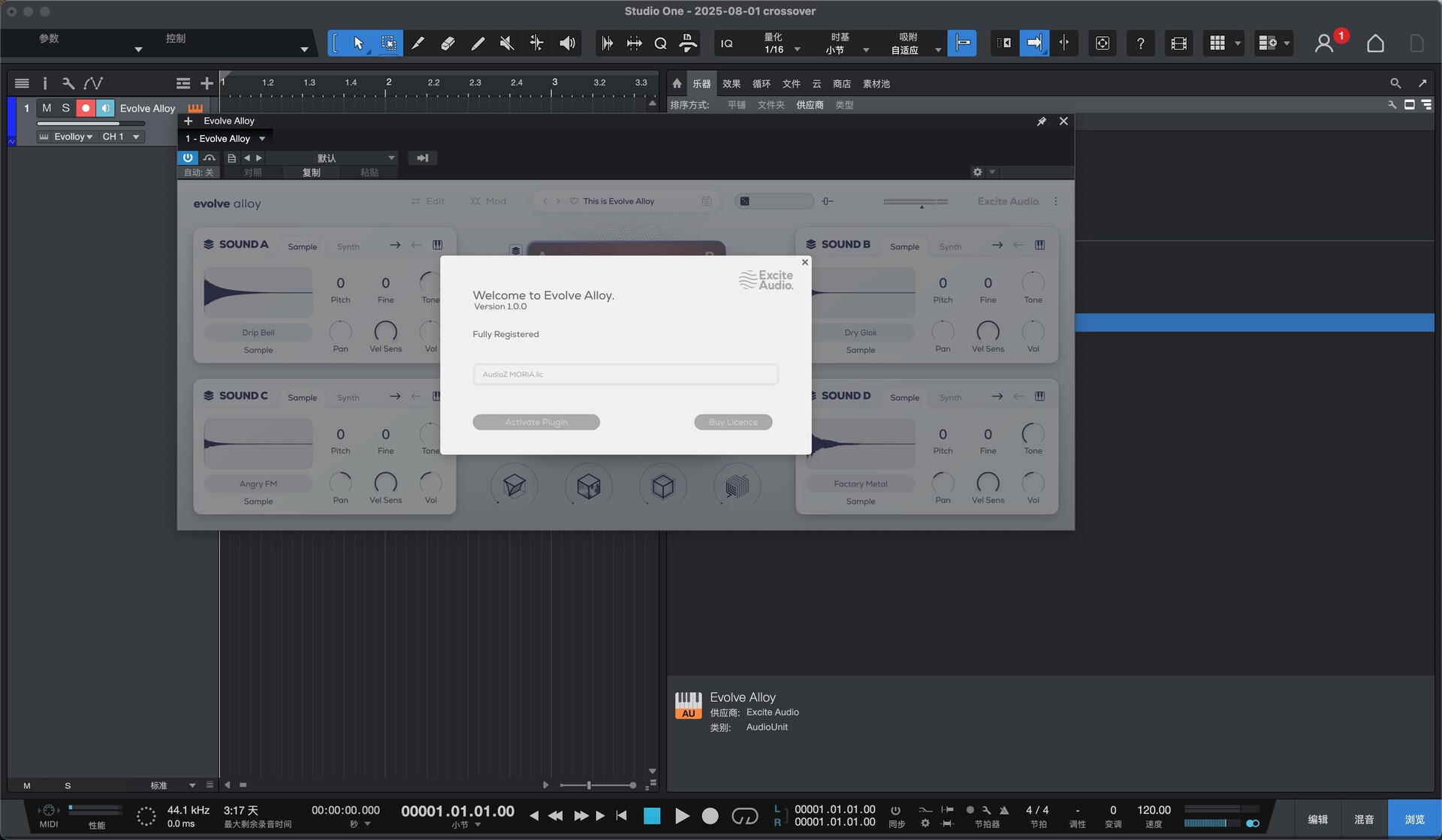Viewport: 1442px width, 840px height.
Task: Open 混音 mix view button
Action: coord(1364,819)
